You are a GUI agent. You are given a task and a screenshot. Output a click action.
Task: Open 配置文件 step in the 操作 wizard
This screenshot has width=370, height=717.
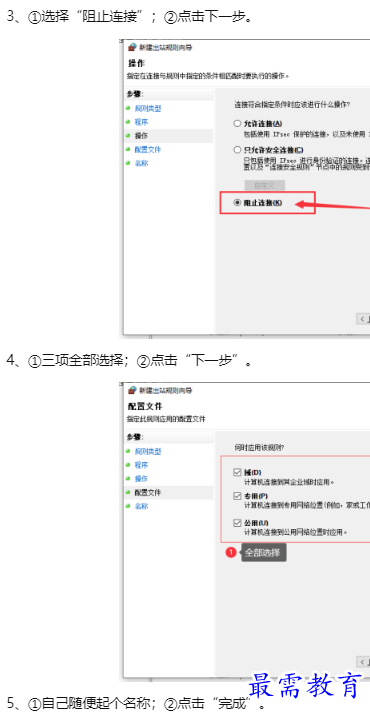click(x=148, y=150)
